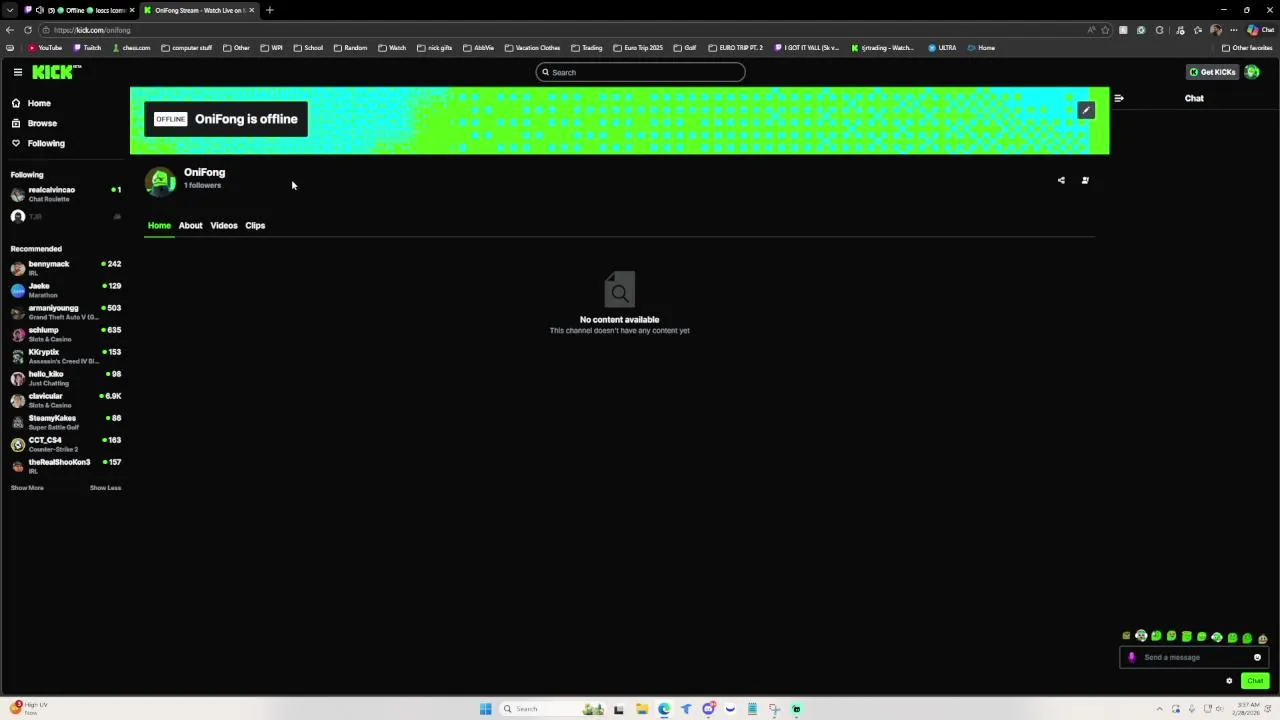Click the browser back arrow
Viewport: 1280px width, 720px height.
pyautogui.click(x=10, y=30)
